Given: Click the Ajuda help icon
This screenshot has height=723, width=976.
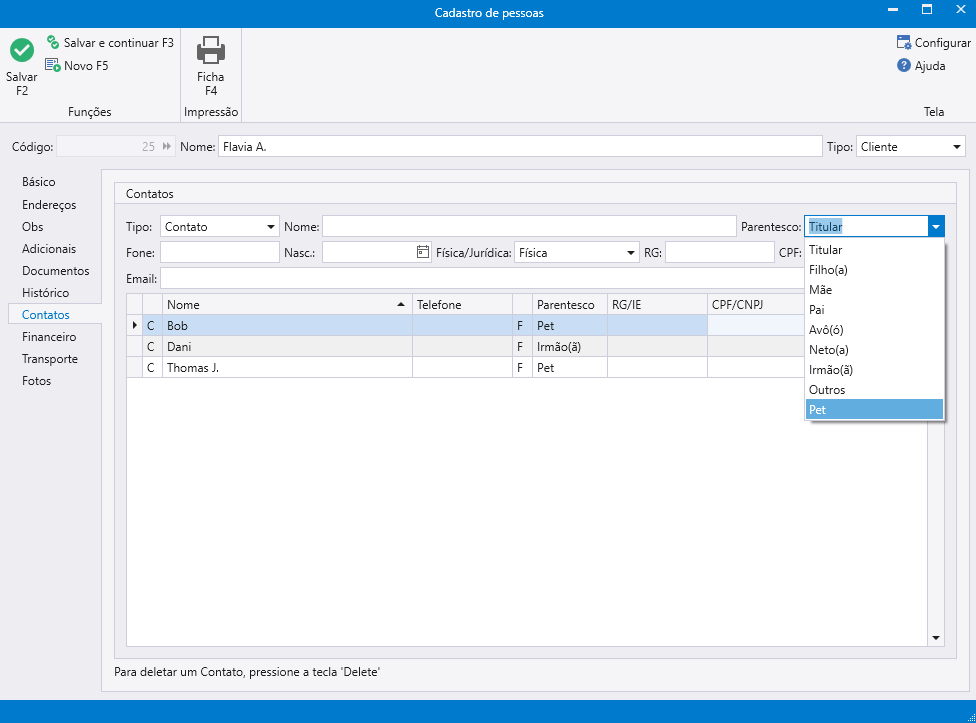Looking at the screenshot, I should [x=904, y=66].
